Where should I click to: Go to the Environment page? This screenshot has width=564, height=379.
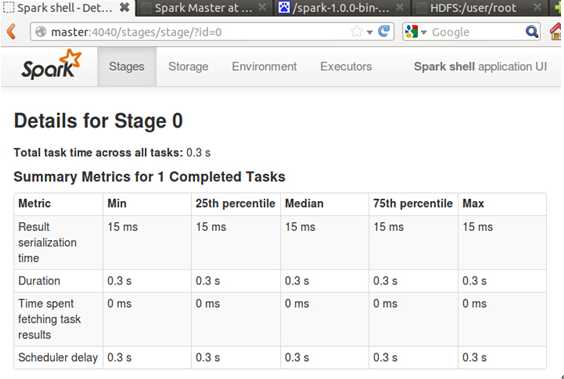(264, 67)
